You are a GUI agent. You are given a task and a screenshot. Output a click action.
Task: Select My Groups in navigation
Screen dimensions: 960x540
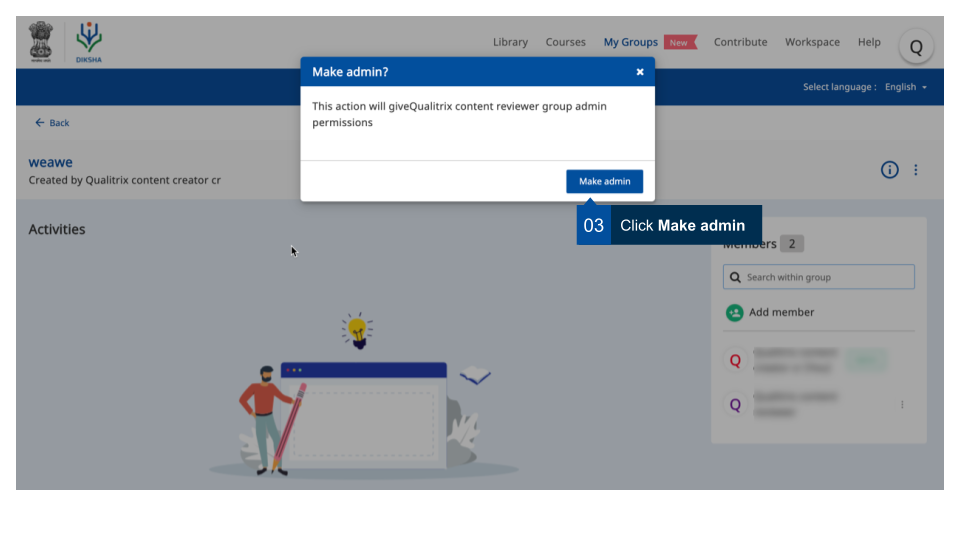(x=630, y=42)
